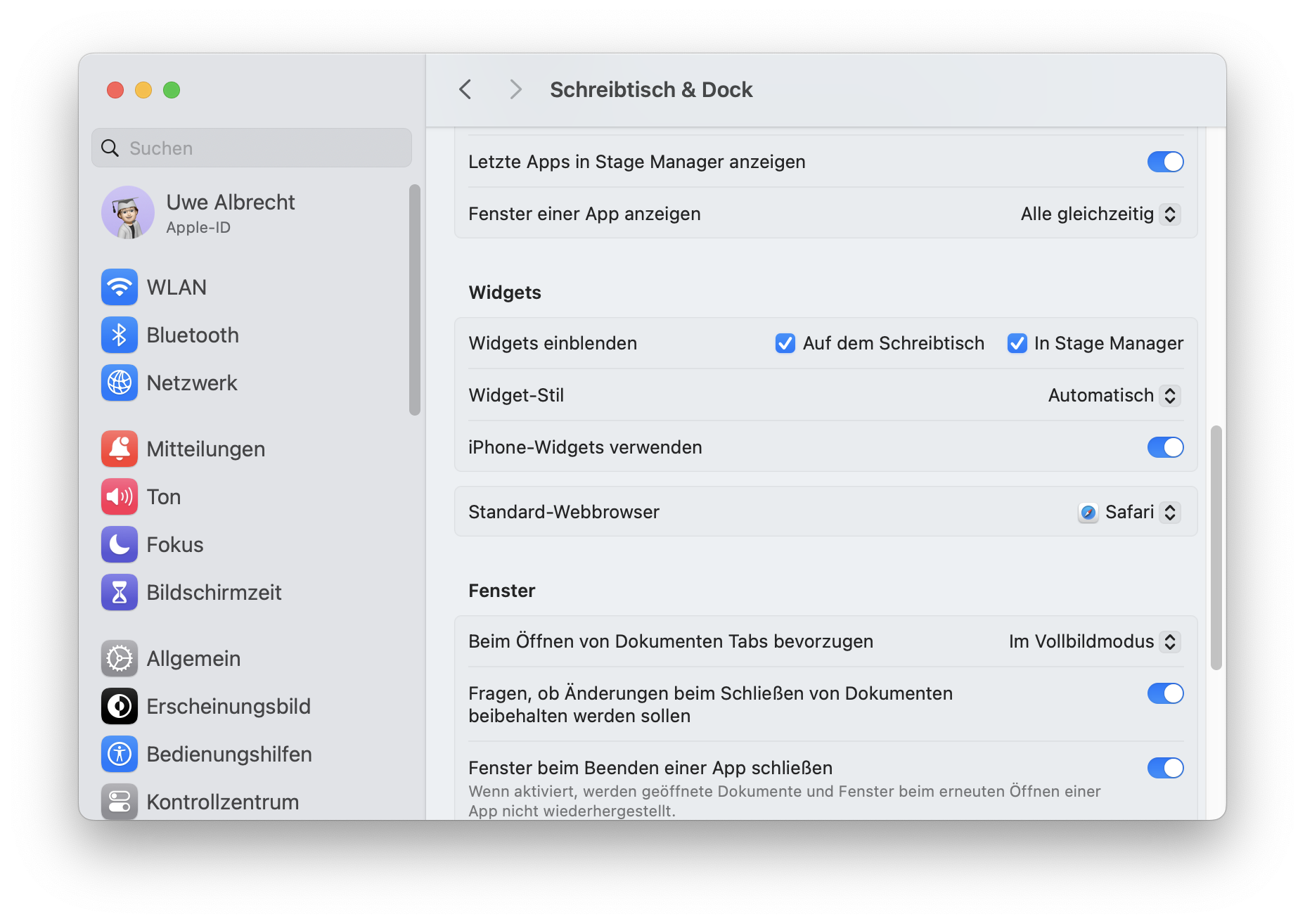The image size is (1305, 924).
Task: Click the Bildschirmzeit hourglass icon
Action: pyautogui.click(x=120, y=592)
